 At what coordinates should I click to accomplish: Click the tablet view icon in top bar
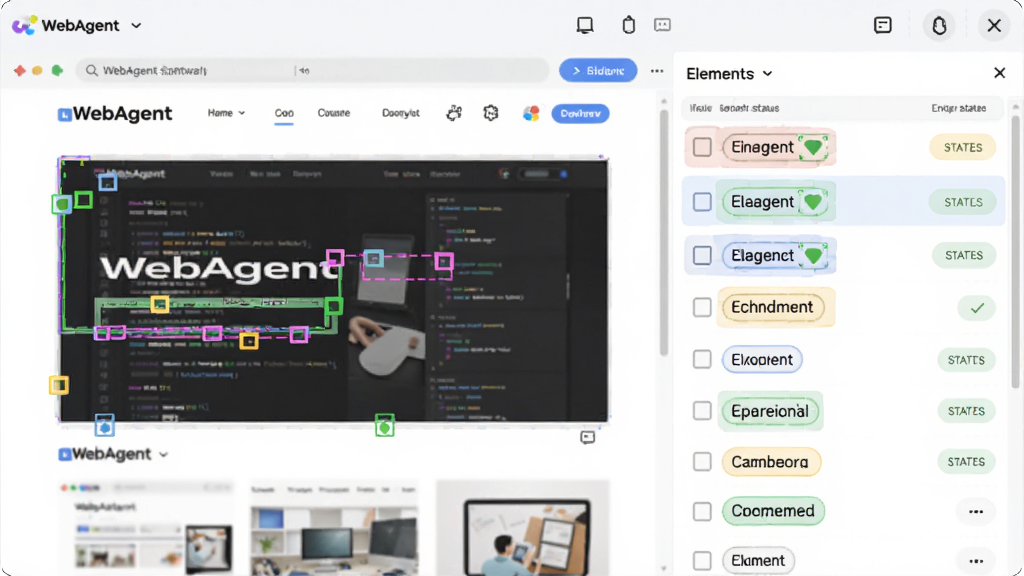click(x=662, y=25)
